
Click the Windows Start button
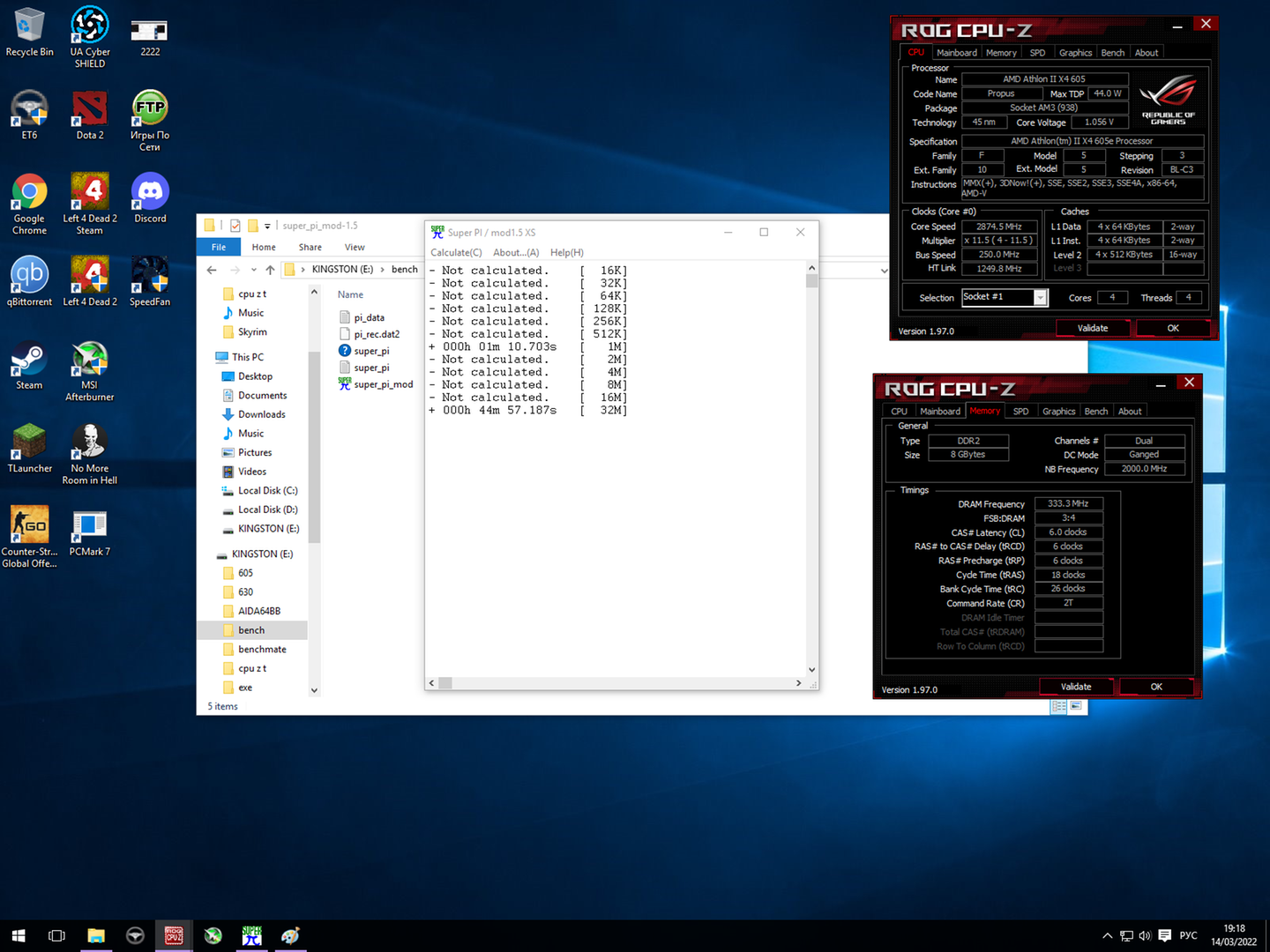(19, 936)
